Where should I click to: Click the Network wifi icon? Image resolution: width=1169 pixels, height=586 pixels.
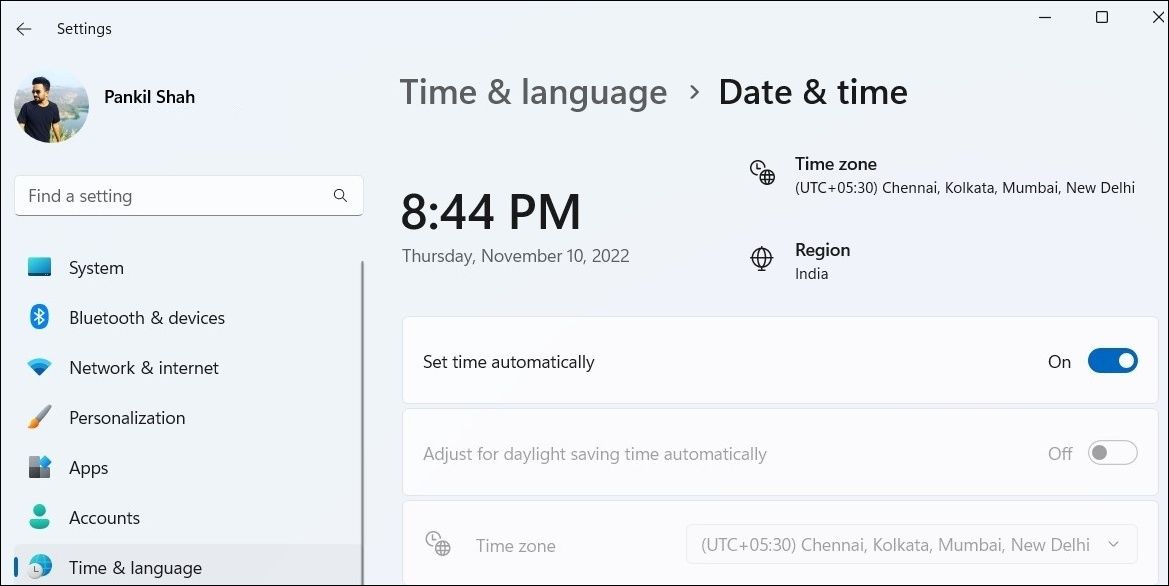[40, 367]
